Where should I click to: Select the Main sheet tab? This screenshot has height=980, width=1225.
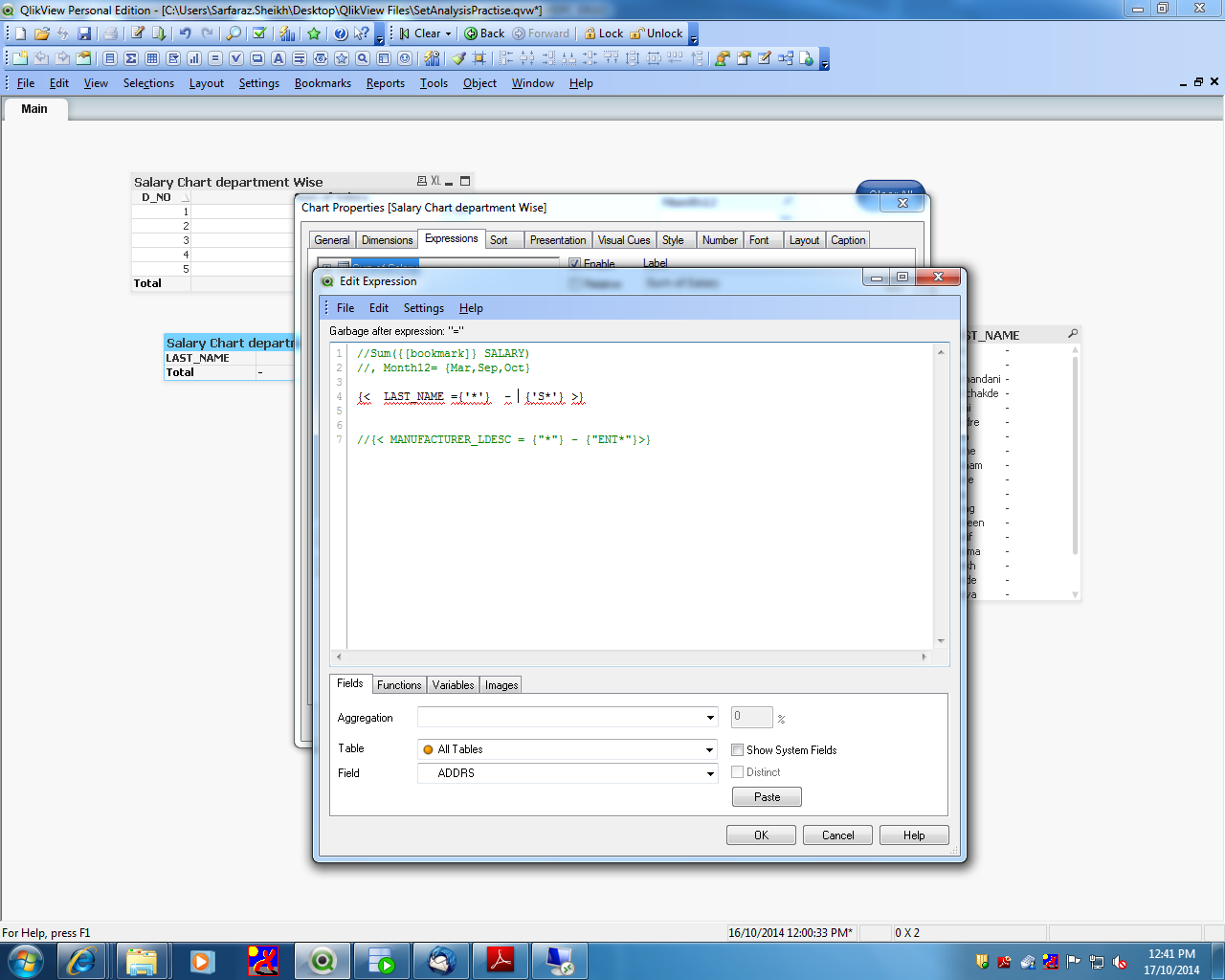pyautogui.click(x=34, y=109)
